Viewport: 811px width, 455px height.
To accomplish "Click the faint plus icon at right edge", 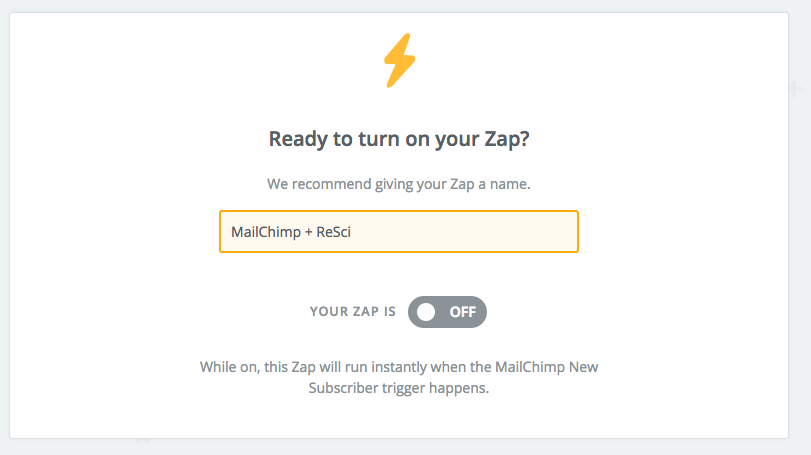I will click(795, 89).
